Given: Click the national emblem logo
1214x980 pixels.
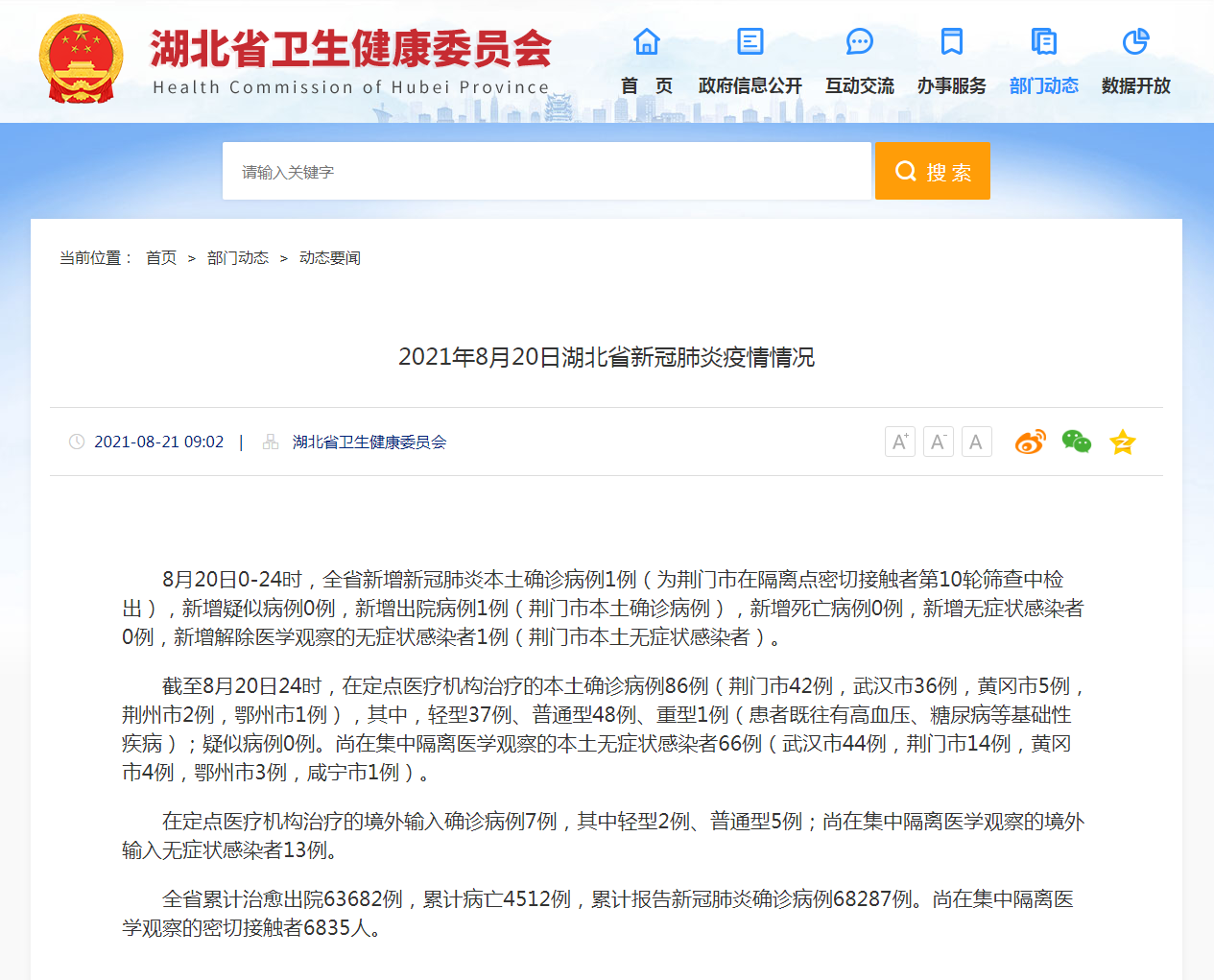Looking at the screenshot, I should [x=82, y=59].
